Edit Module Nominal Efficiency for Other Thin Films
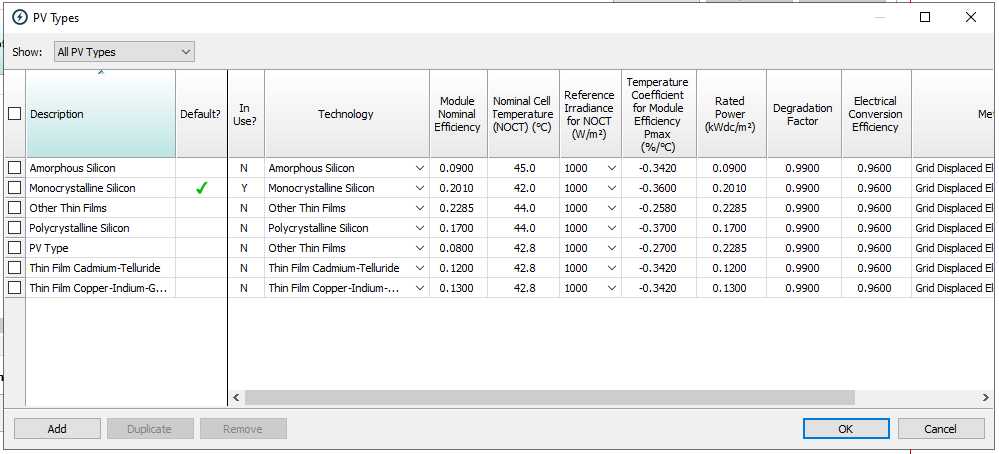 [457, 208]
